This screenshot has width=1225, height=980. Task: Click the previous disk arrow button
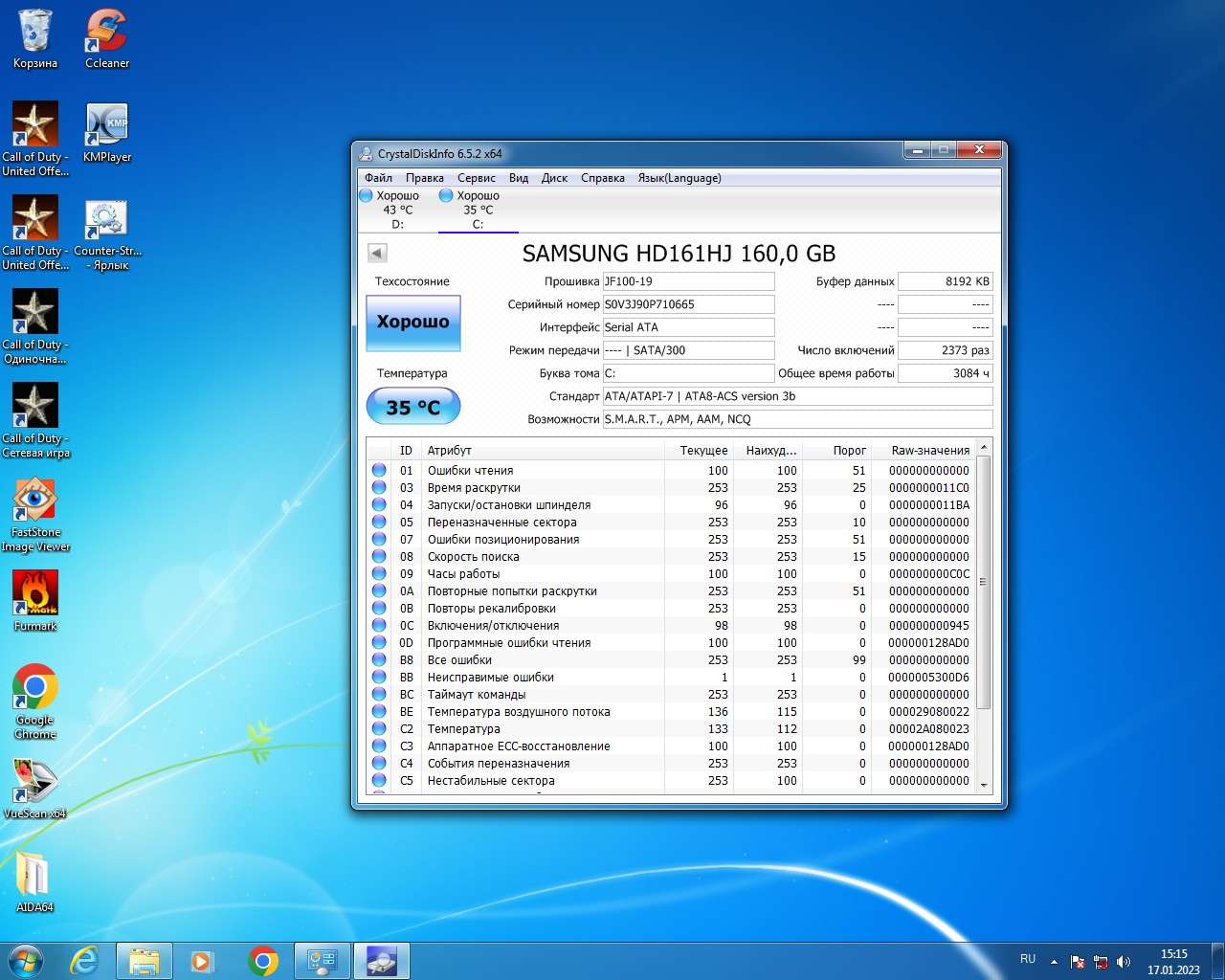(x=377, y=254)
